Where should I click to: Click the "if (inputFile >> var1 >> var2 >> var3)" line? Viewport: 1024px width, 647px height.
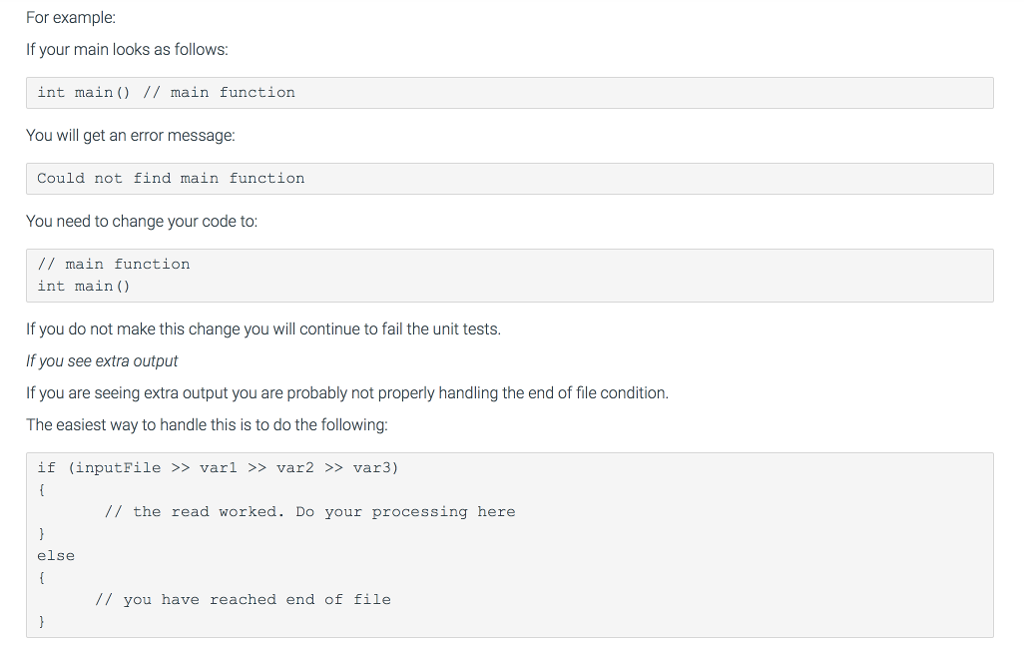218,468
